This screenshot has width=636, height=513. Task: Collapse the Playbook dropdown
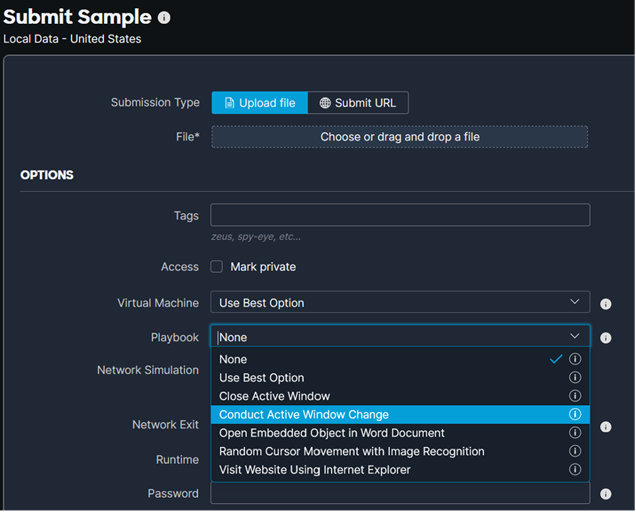(400, 337)
